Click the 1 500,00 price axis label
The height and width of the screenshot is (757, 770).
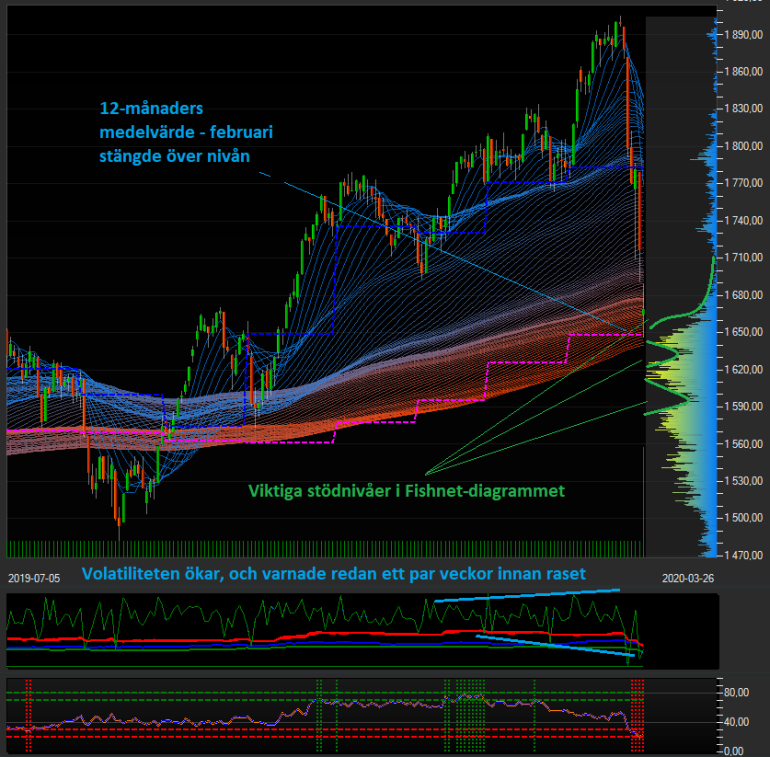pos(743,518)
